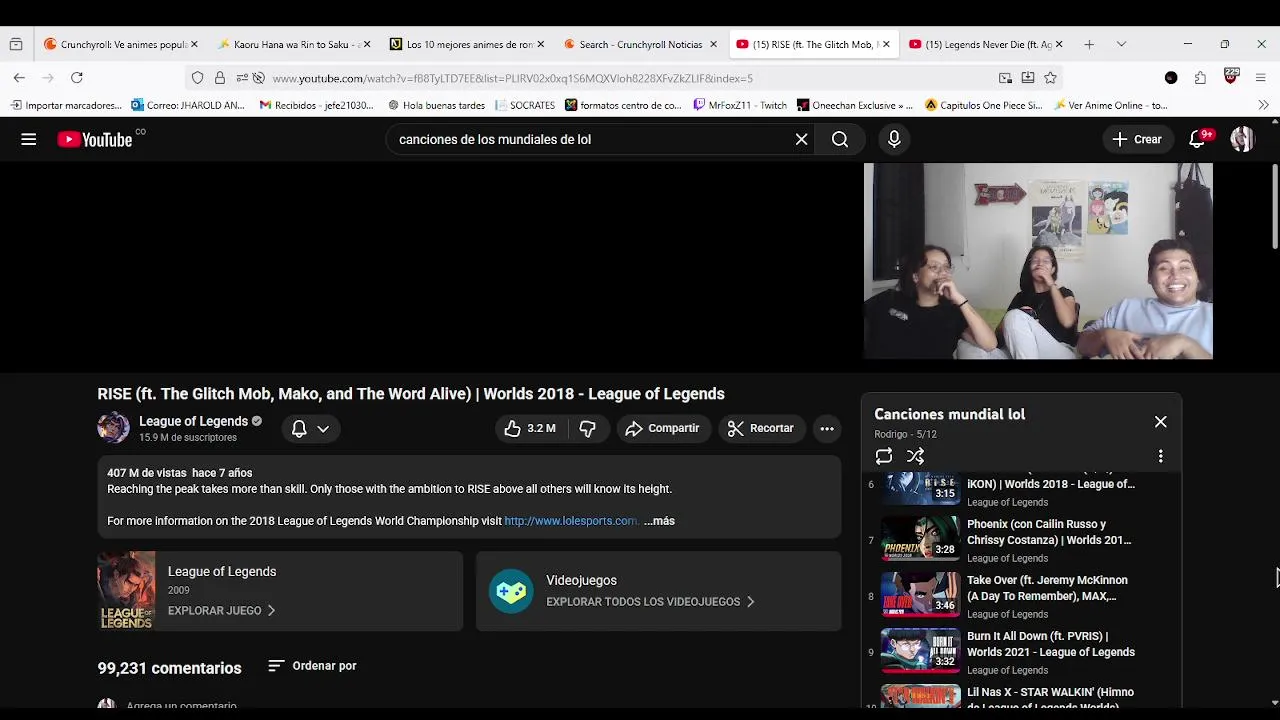The height and width of the screenshot is (720, 1280).
Task: Close the Kaoru Hana wa Rin tab
Action: tap(367, 44)
